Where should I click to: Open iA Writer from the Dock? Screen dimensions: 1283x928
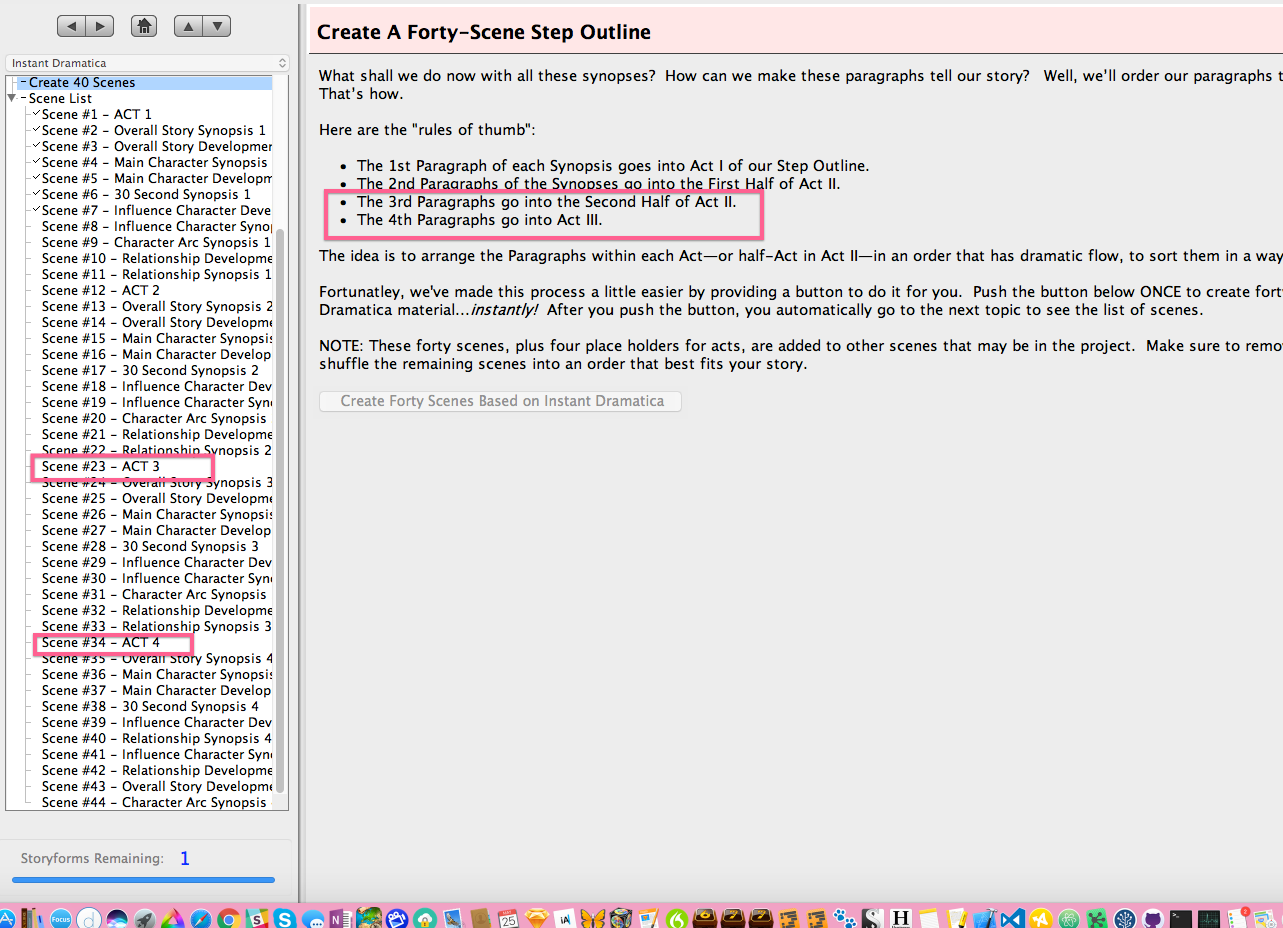tap(565, 919)
